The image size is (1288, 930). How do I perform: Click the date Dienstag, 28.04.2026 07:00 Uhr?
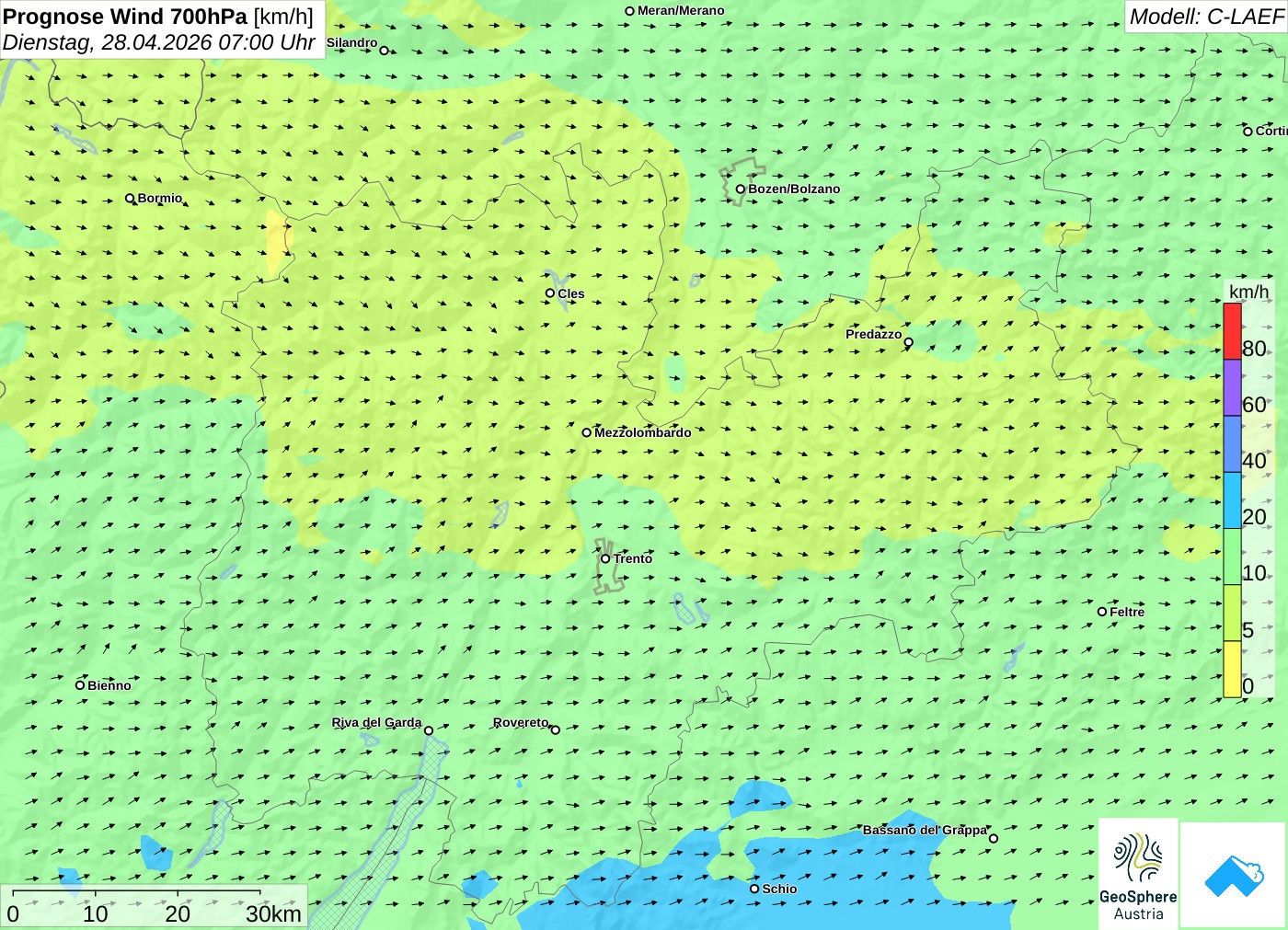pyautogui.click(x=159, y=42)
